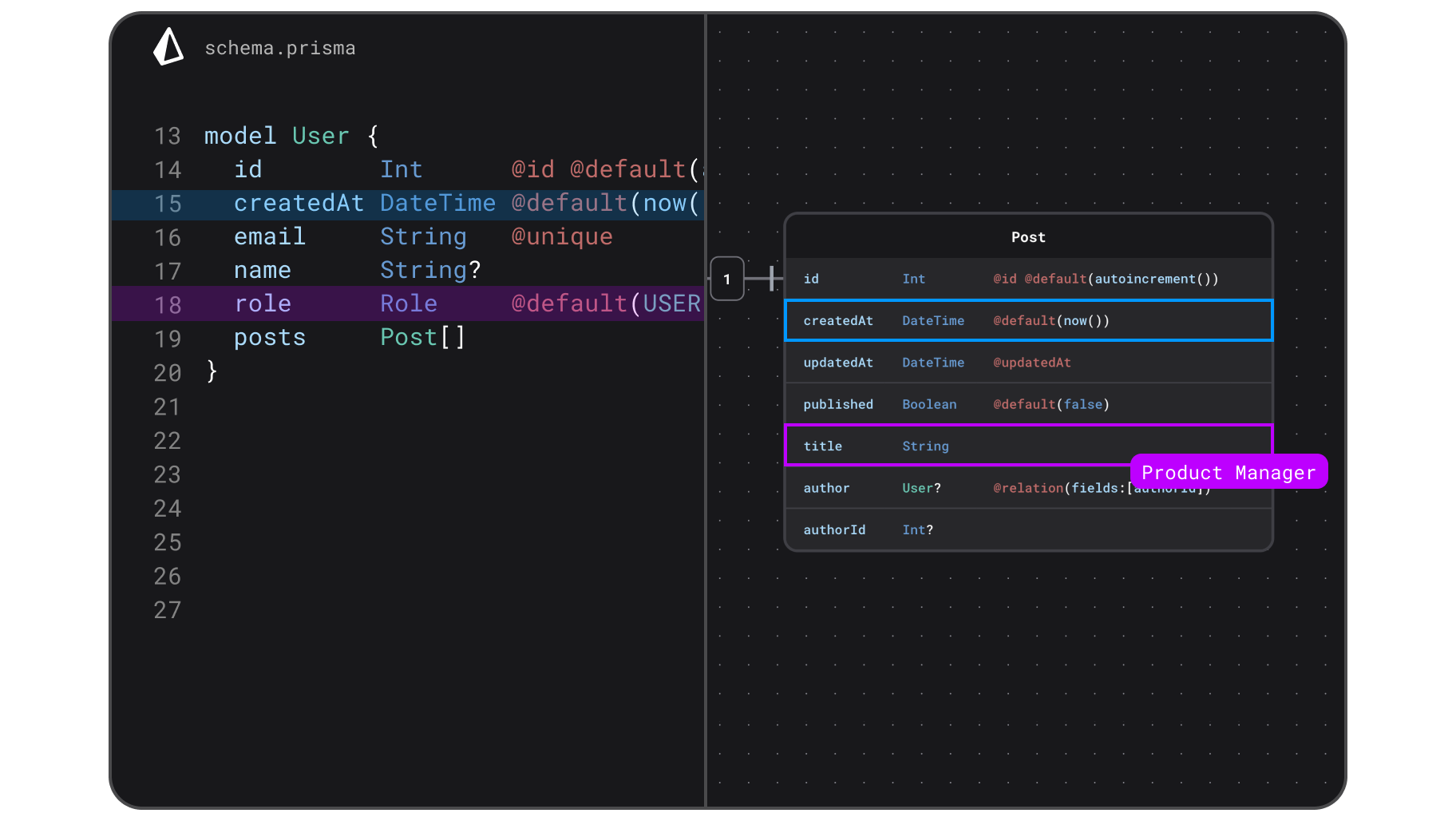Click the Post table header
The height and width of the screenshot is (821, 1456).
(x=1028, y=236)
